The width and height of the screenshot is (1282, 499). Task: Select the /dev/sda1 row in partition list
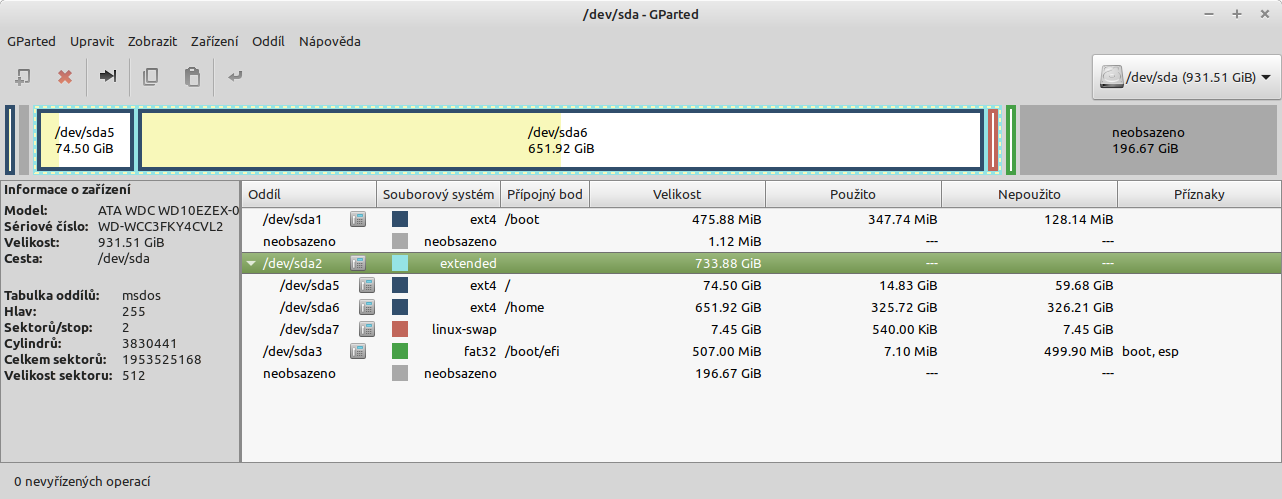(761, 219)
